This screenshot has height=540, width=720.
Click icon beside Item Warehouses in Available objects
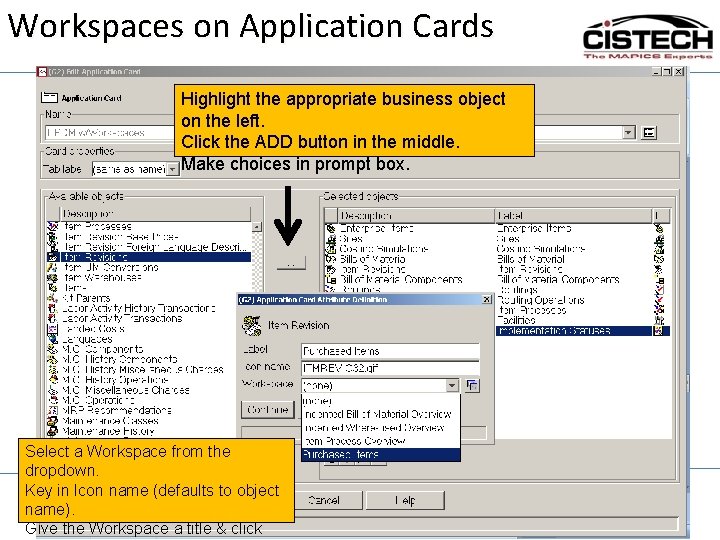53,278
